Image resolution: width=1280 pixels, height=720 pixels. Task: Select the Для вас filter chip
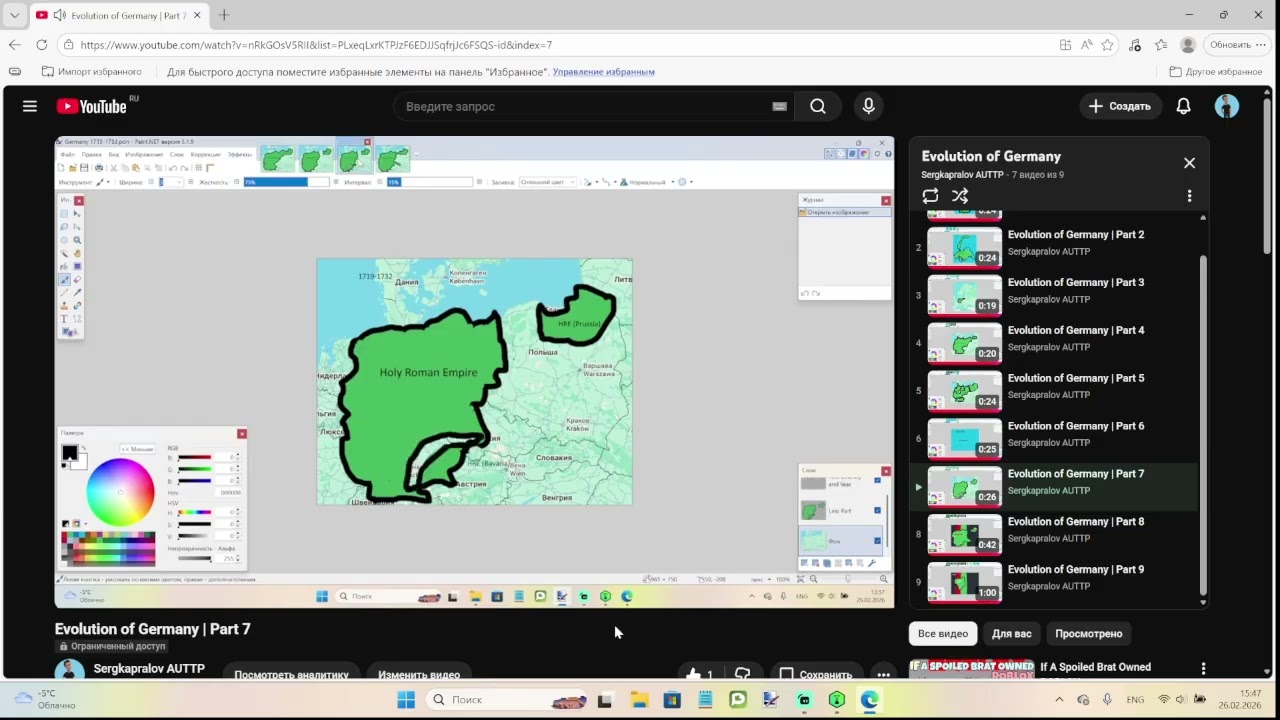[x=1011, y=634]
